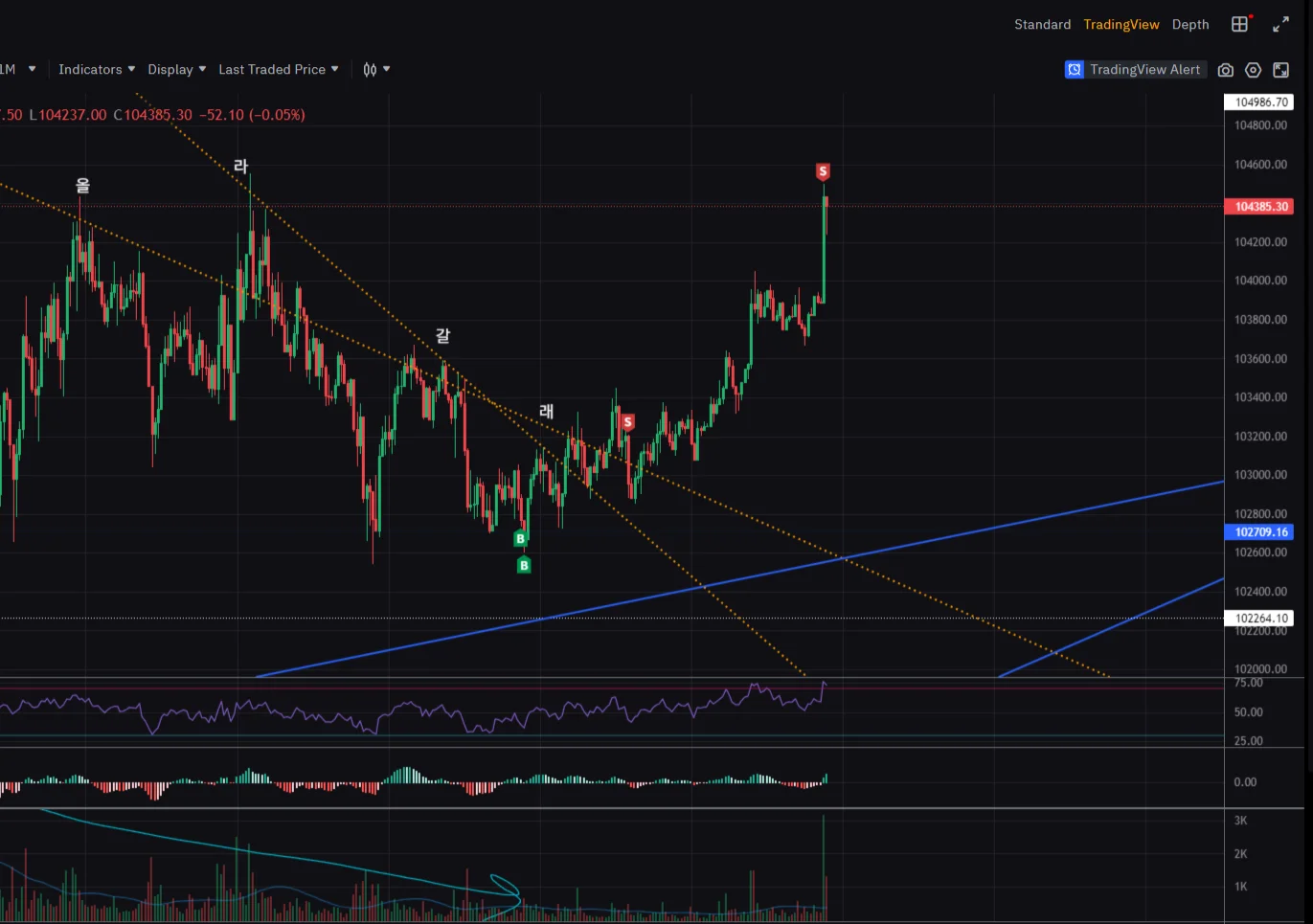
Task: Switch to the Standard chart tab
Action: pos(1043,25)
